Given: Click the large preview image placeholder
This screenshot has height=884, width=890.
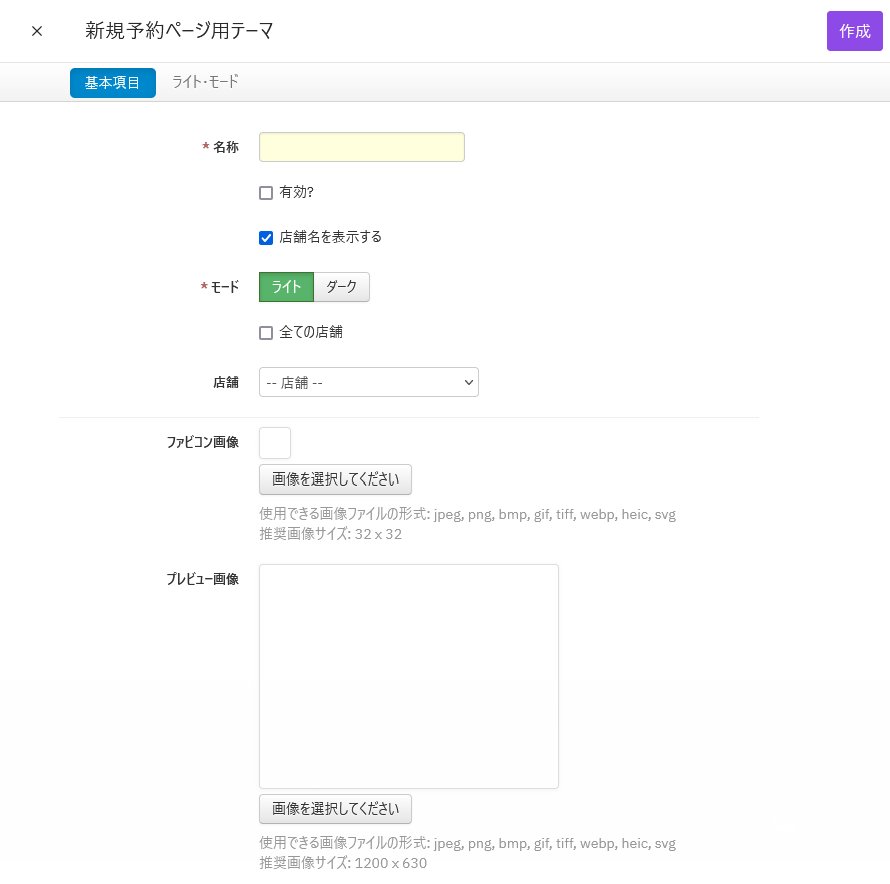Looking at the screenshot, I should click(x=408, y=676).
